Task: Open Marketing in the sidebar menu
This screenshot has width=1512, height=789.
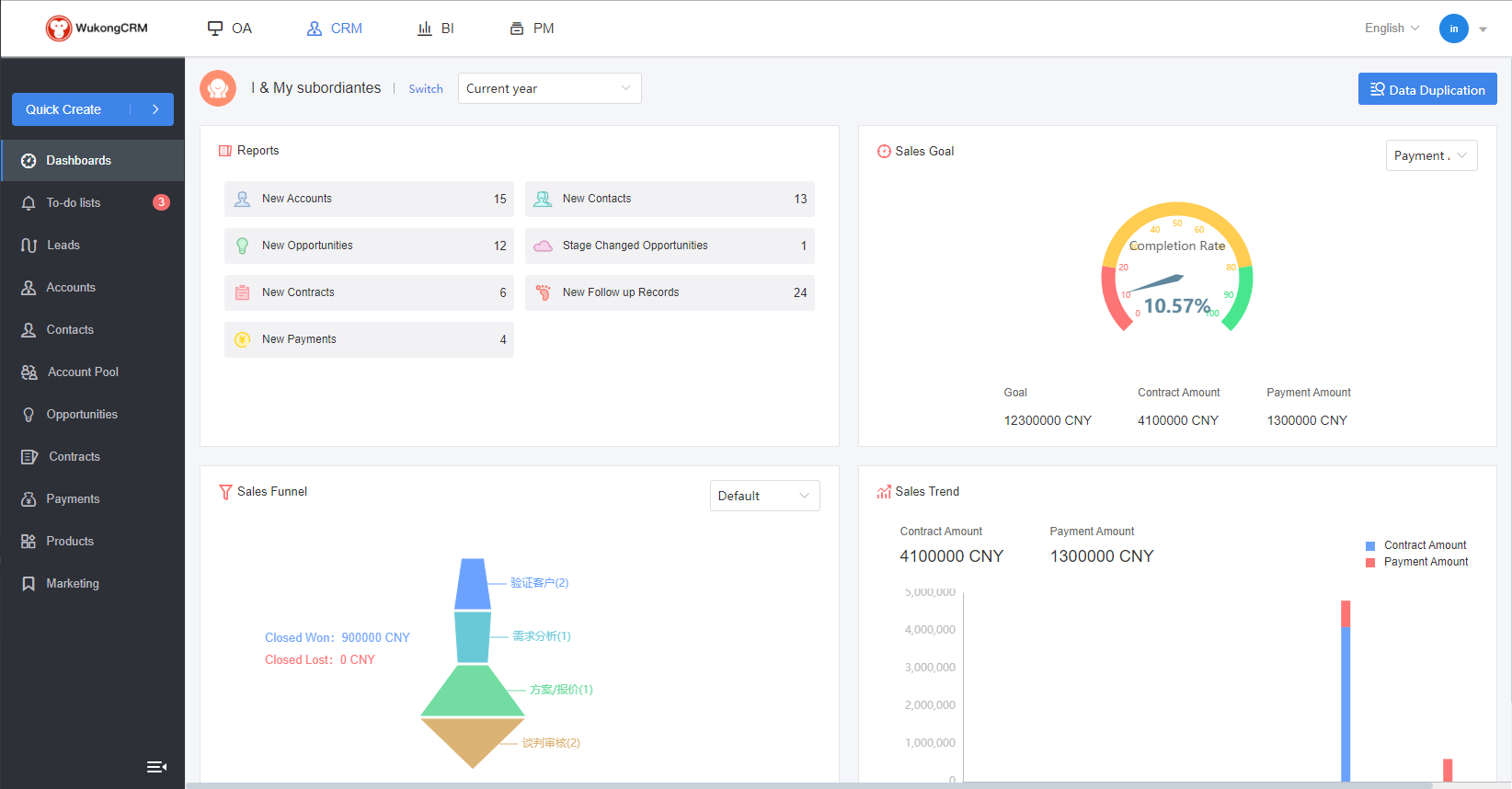Action: coord(92,584)
